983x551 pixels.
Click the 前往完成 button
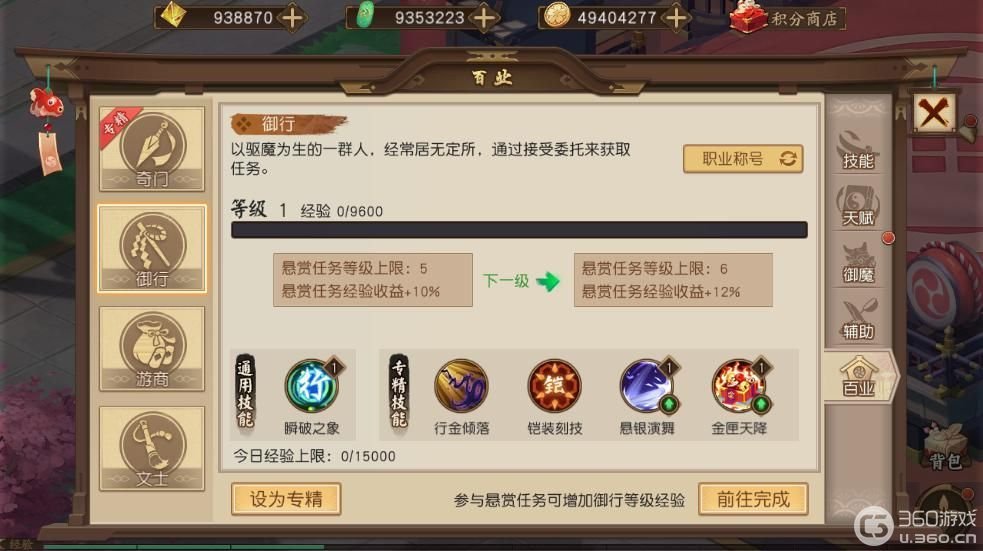pyautogui.click(x=753, y=499)
